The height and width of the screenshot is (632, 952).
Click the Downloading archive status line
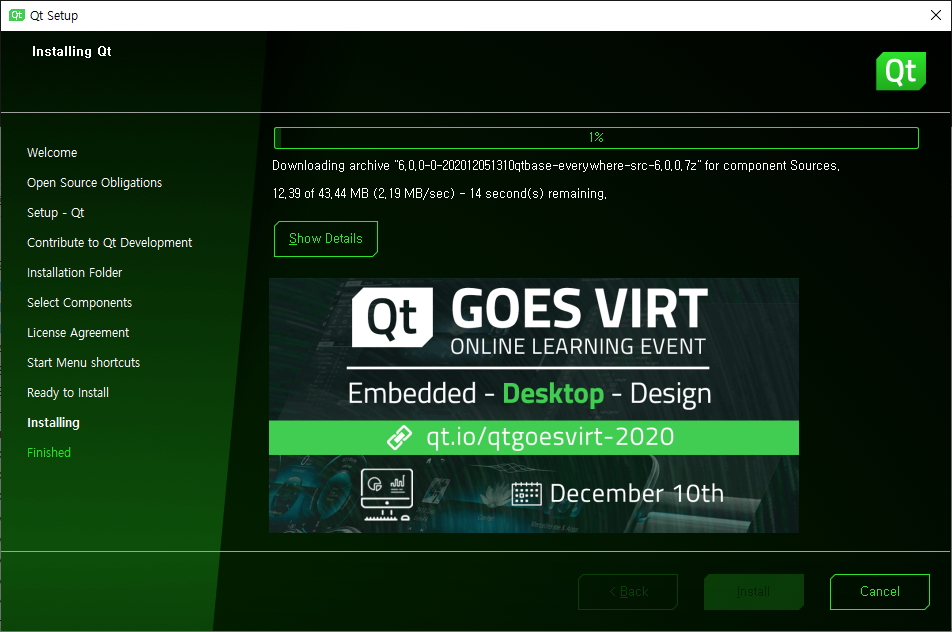point(556,166)
